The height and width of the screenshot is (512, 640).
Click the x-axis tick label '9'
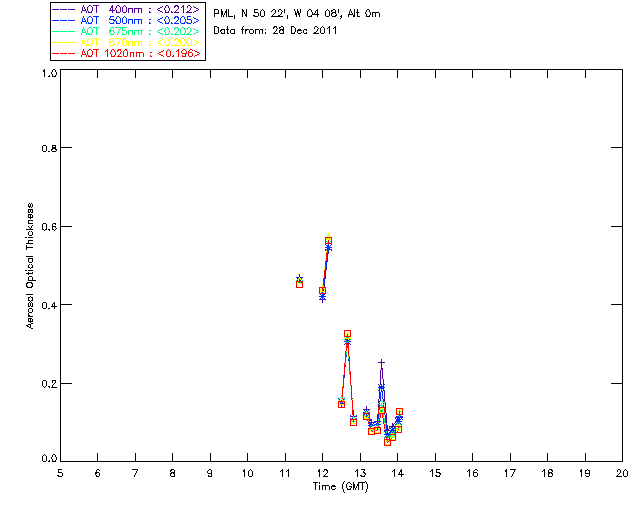tap(210, 473)
